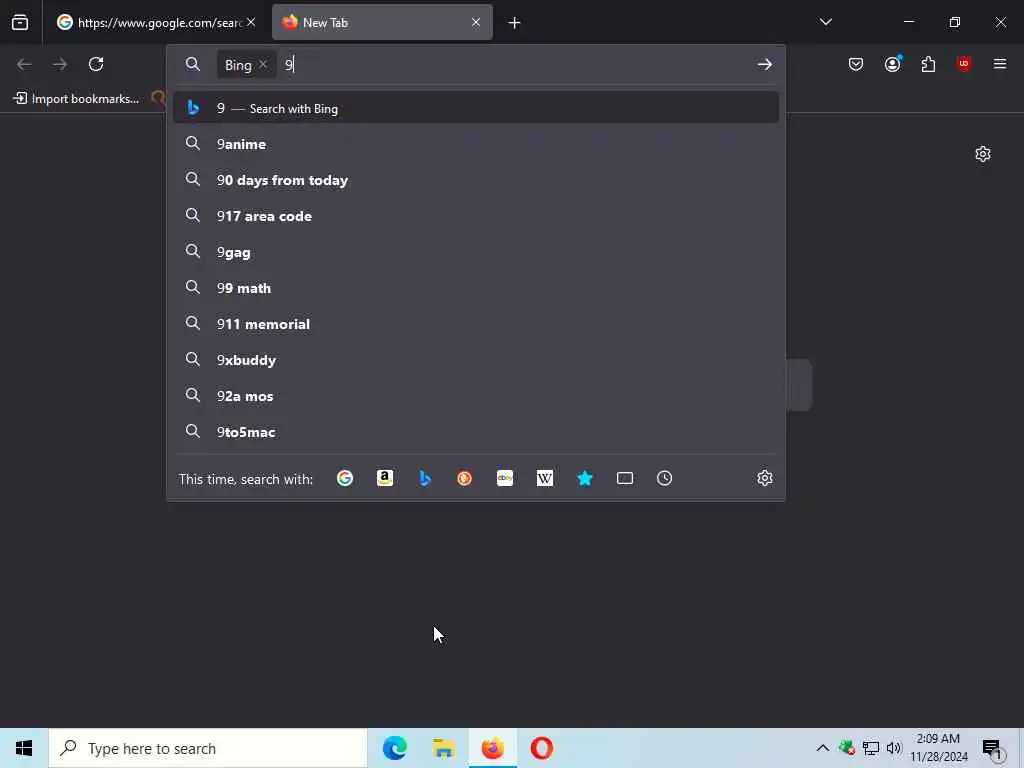Close the Google search tab

251,22
